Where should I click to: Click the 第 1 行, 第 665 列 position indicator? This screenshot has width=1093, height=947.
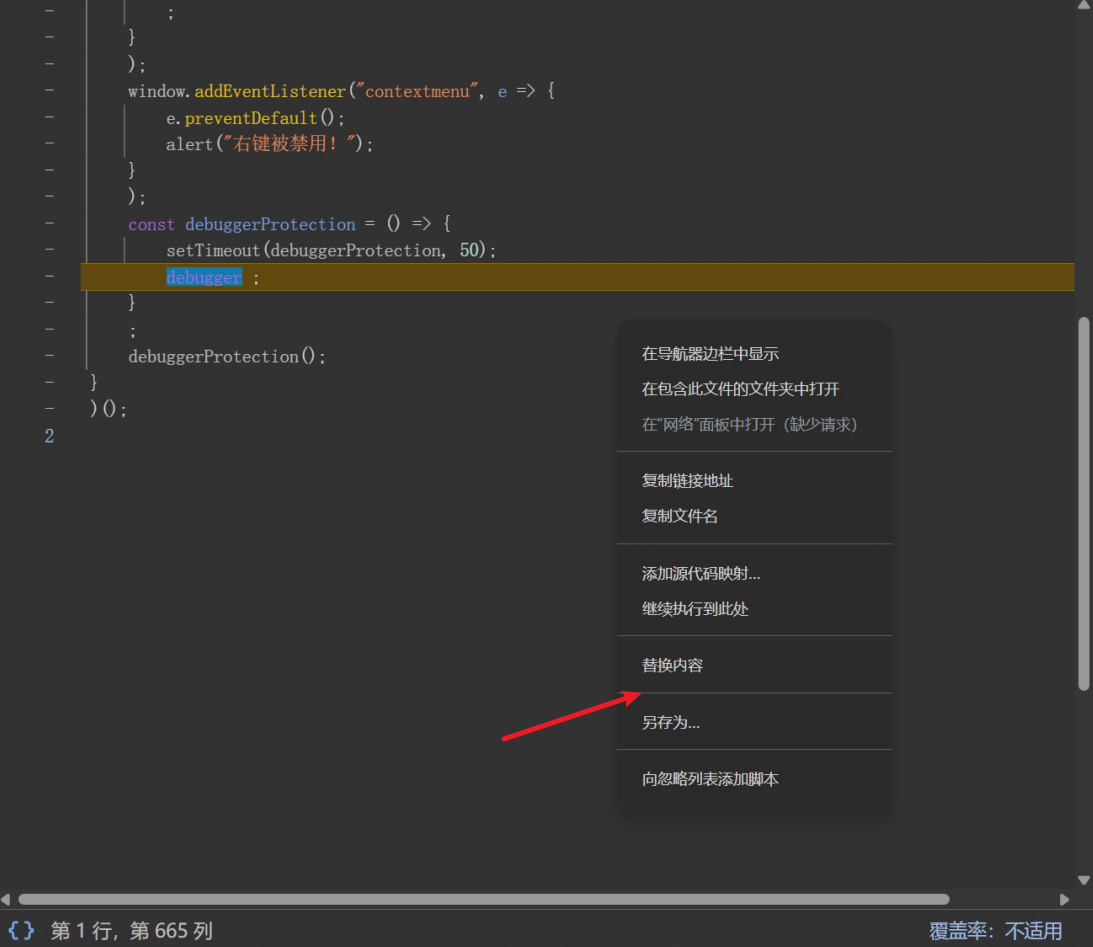point(132,931)
